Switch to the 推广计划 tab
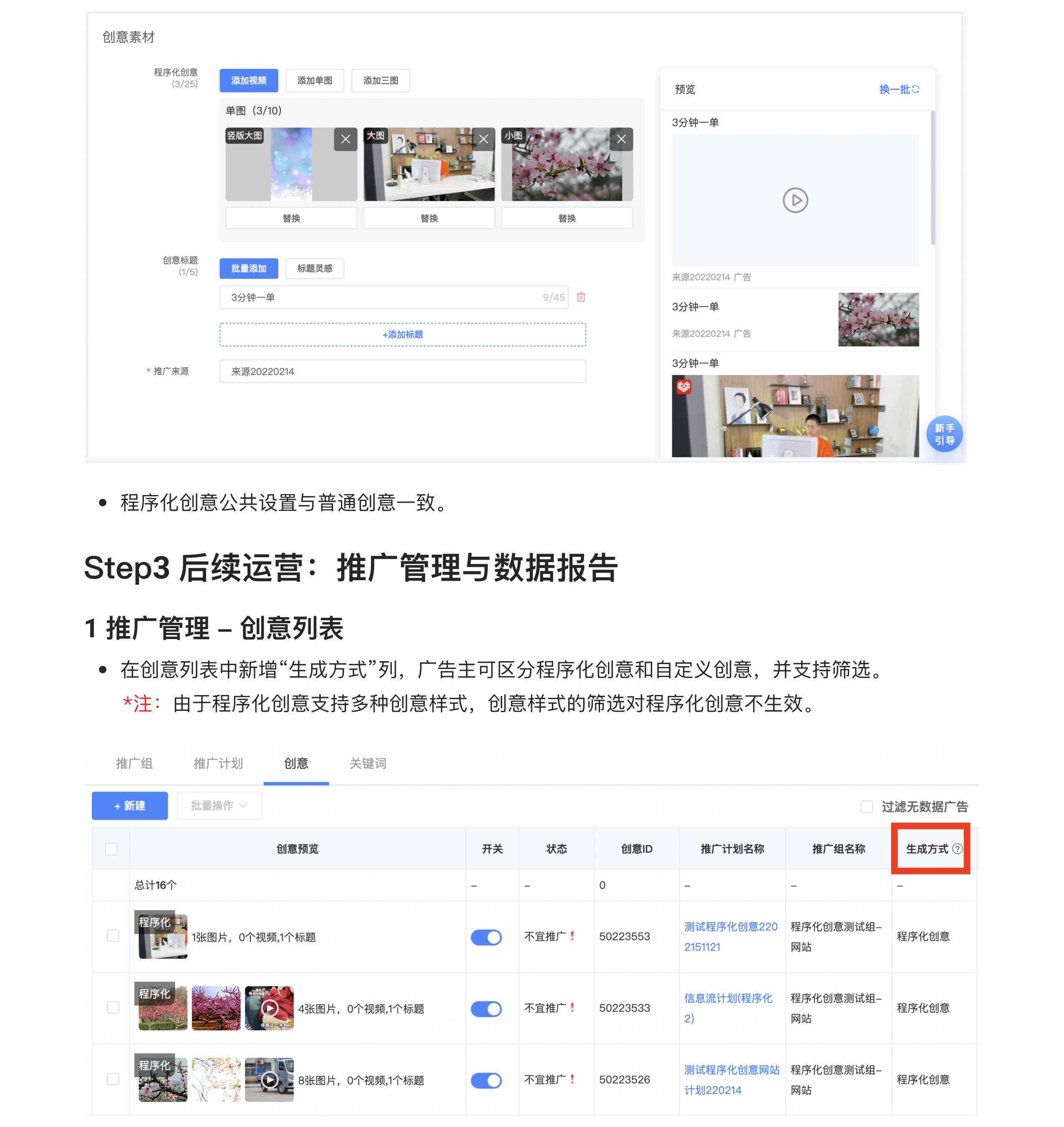 pos(218,763)
